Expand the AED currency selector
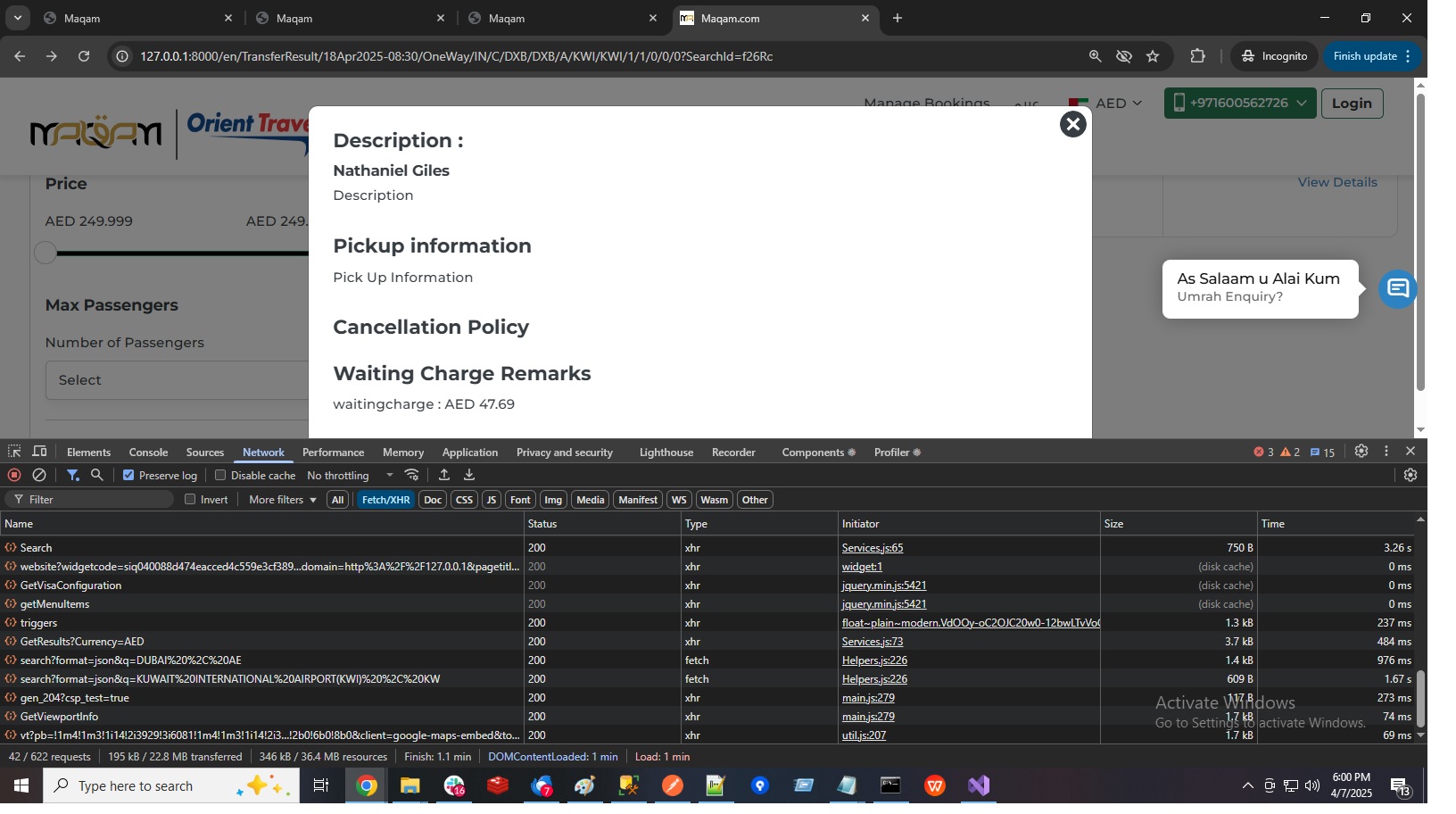Screen dimensions: 1456x814 pos(1106,104)
